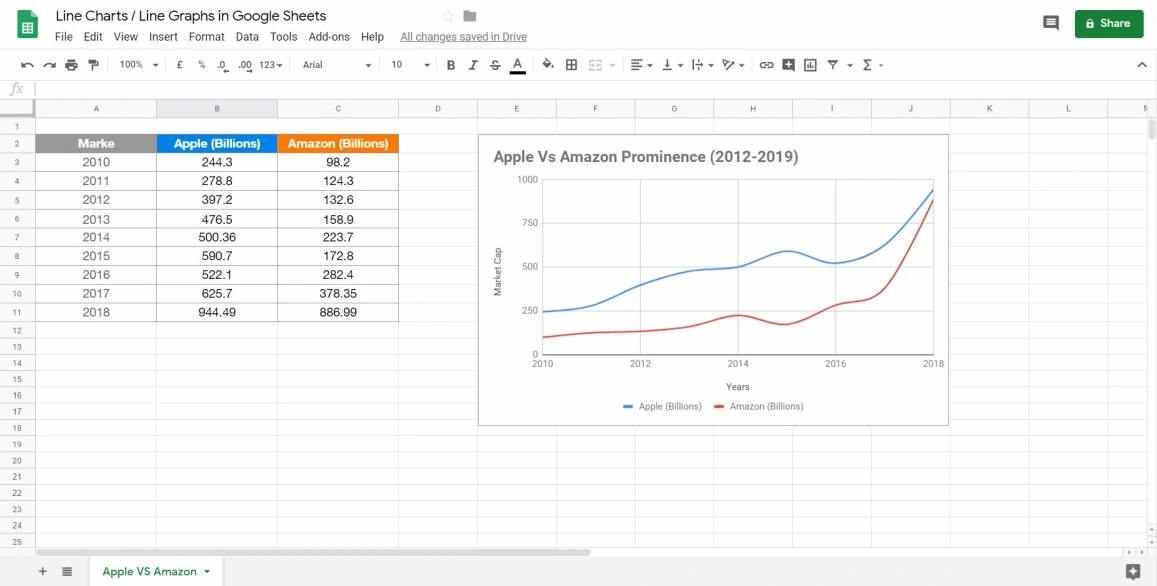Viewport: 1157px width, 586px height.
Task: Format as percent icon
Action: [x=201, y=65]
